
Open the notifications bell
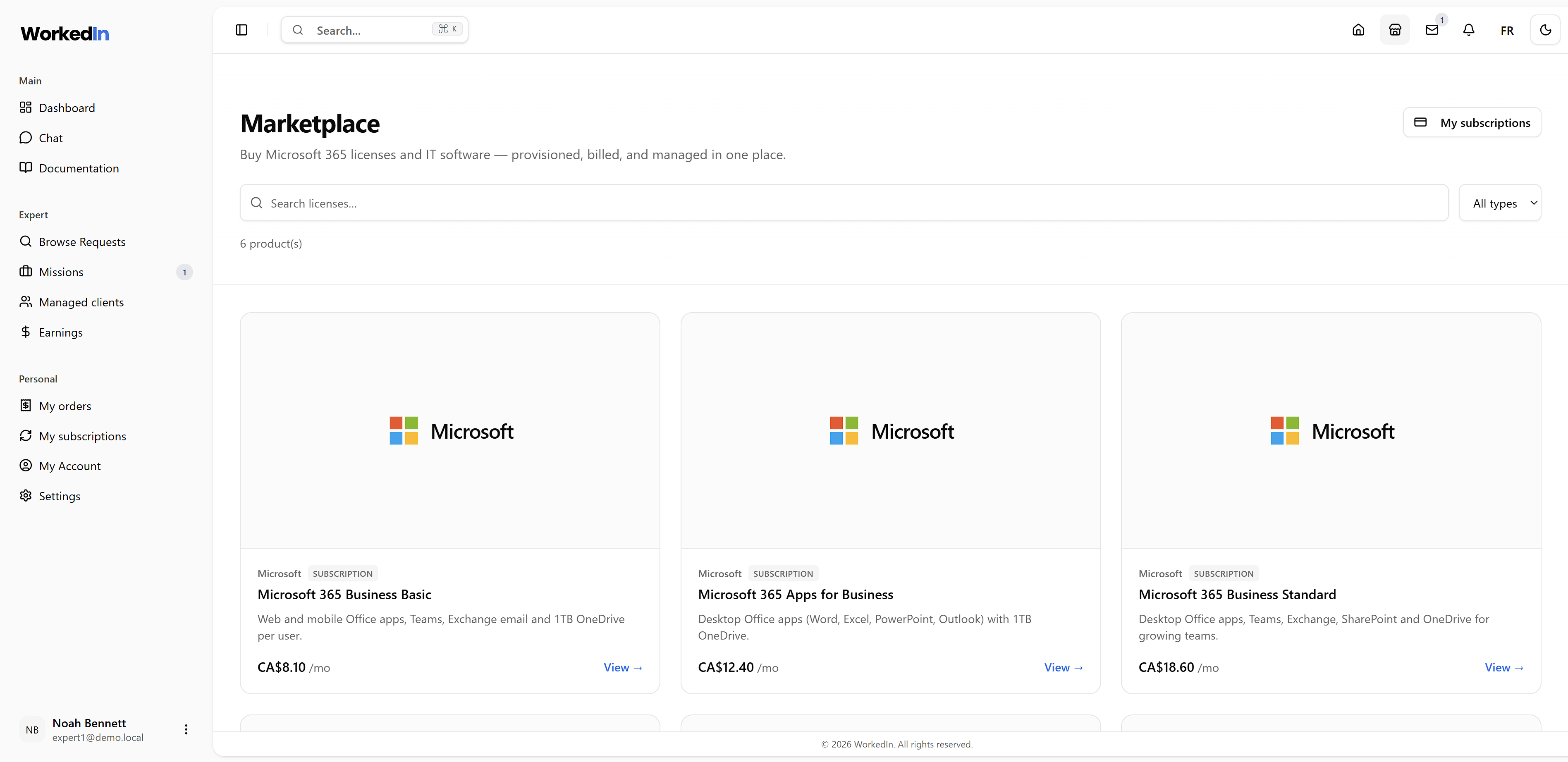tap(1469, 30)
